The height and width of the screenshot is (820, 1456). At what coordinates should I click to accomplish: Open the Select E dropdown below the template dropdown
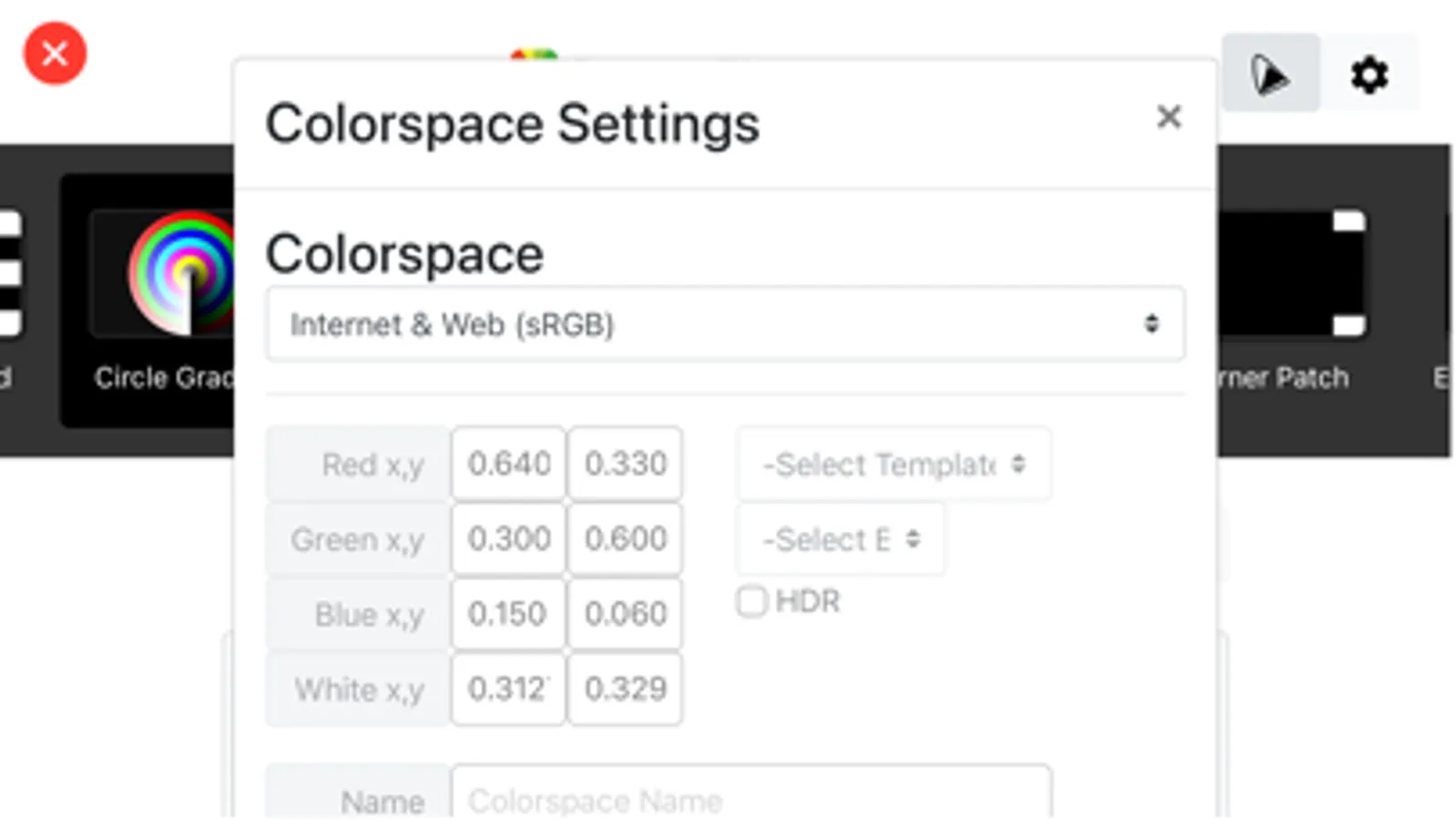pyautogui.click(x=840, y=539)
